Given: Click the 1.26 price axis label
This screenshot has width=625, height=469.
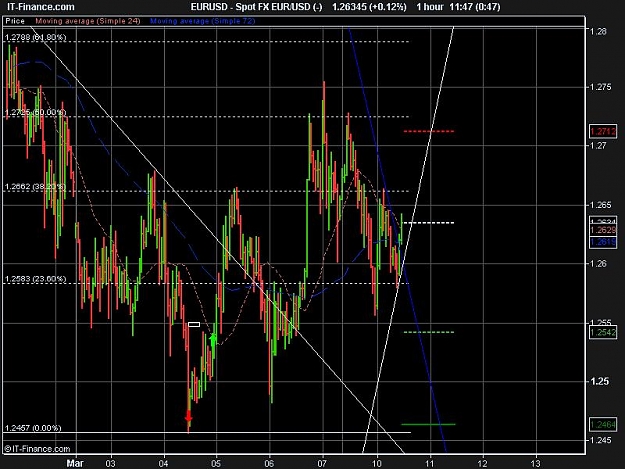Looking at the screenshot, I should (598, 263).
